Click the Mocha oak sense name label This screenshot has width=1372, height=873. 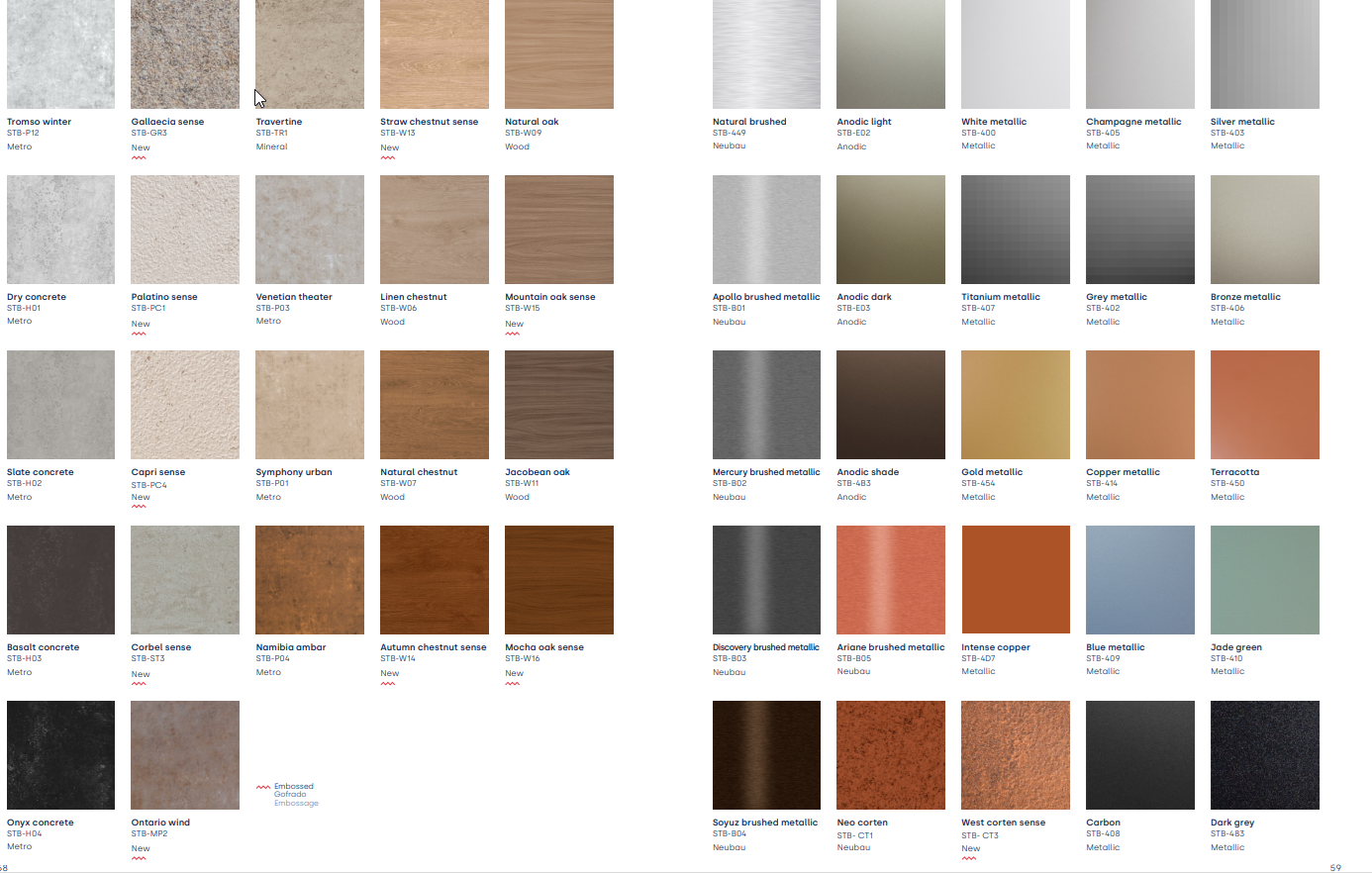[544, 647]
